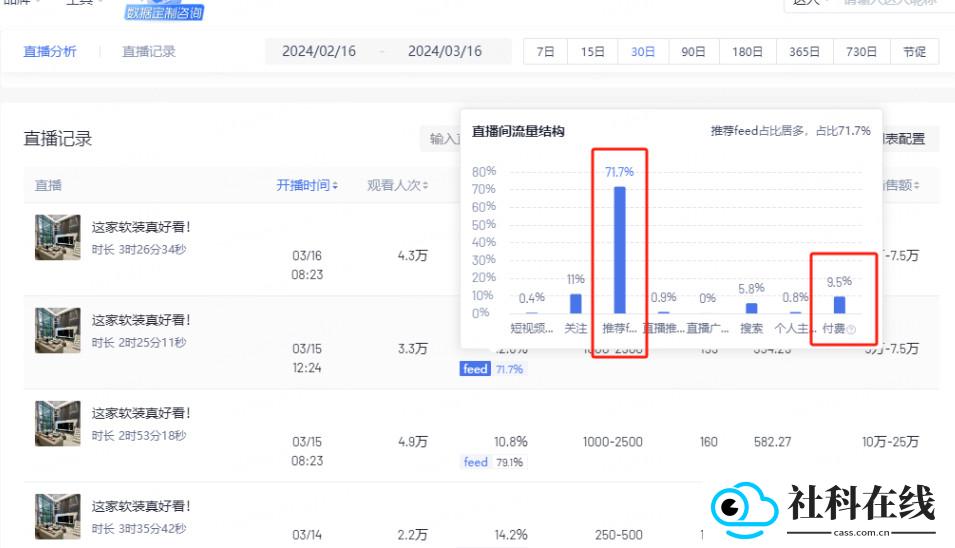
Task: Sort by 开播时间 sort arrows
Action: pyautogui.click(x=335, y=185)
